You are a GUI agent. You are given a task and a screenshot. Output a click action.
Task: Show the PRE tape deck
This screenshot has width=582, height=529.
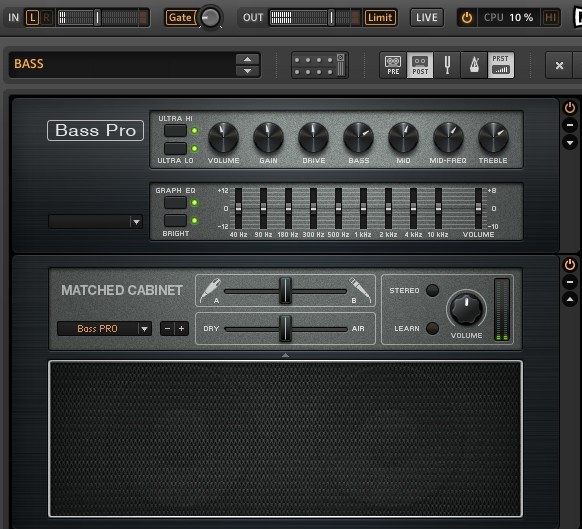[x=393, y=65]
